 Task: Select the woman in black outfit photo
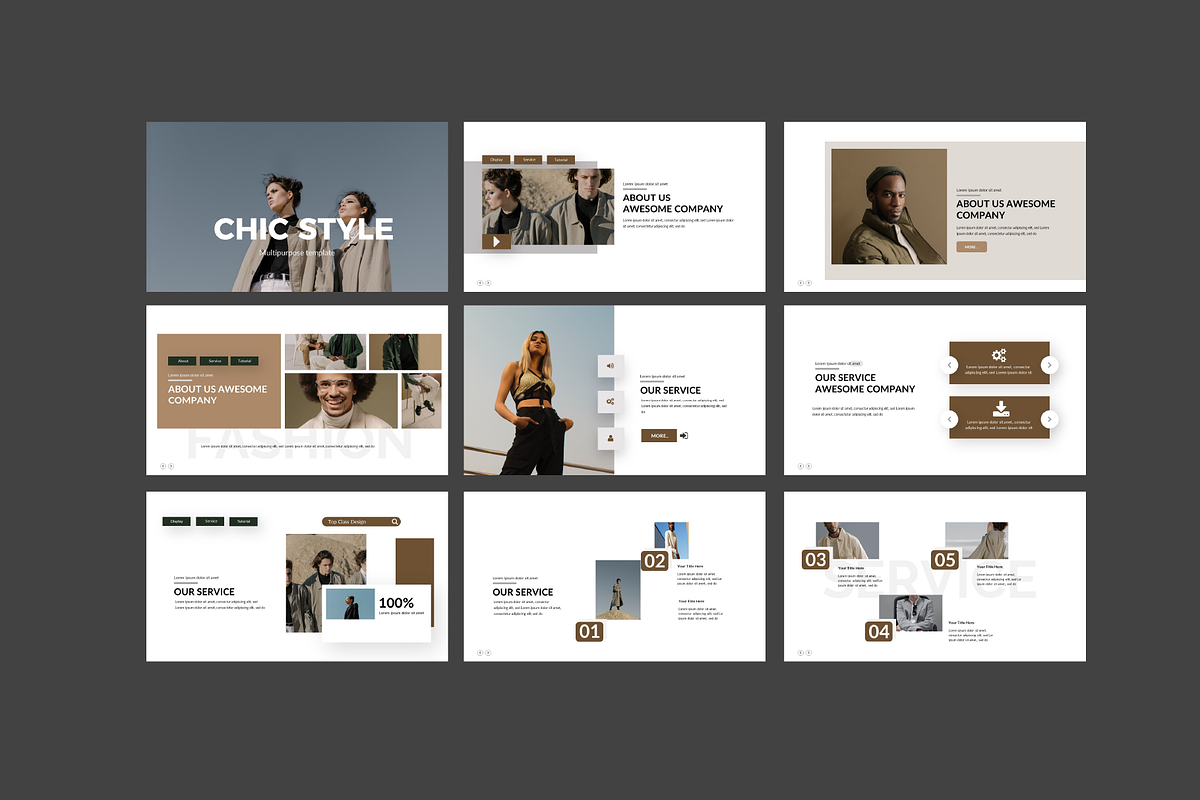pos(539,390)
